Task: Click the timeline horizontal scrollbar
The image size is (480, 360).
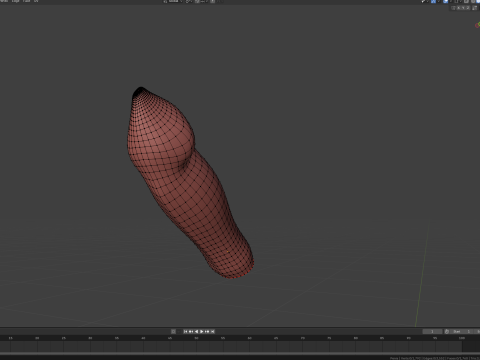Action: tap(240, 353)
